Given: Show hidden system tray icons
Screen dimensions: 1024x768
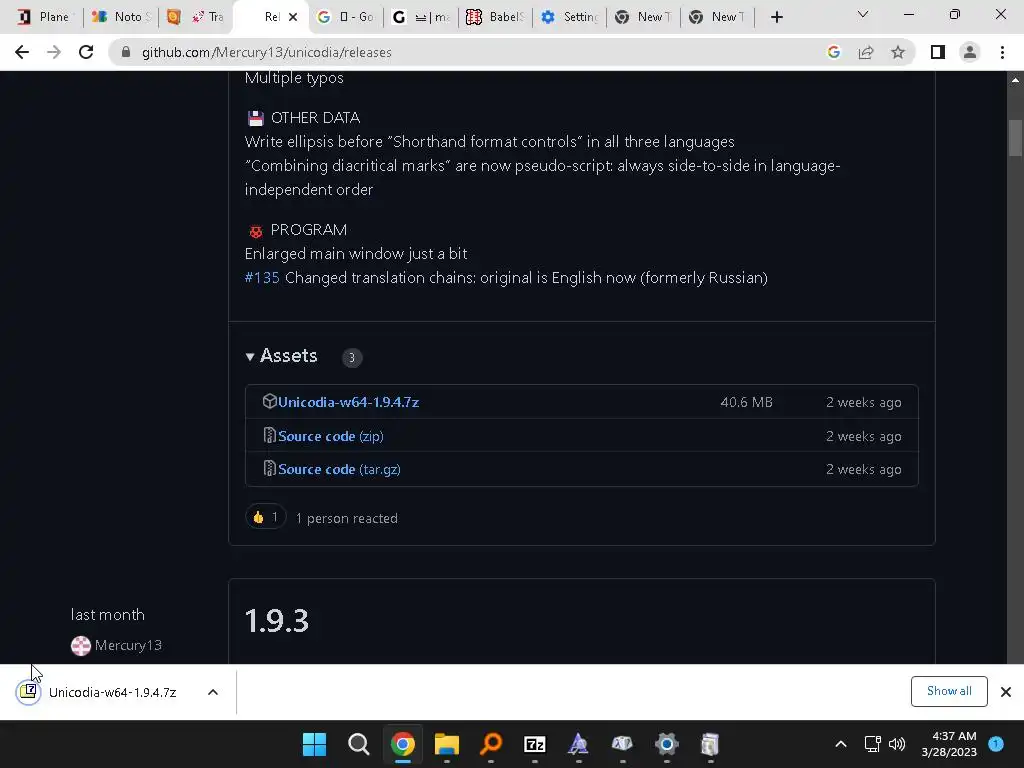Looking at the screenshot, I should 841,744.
